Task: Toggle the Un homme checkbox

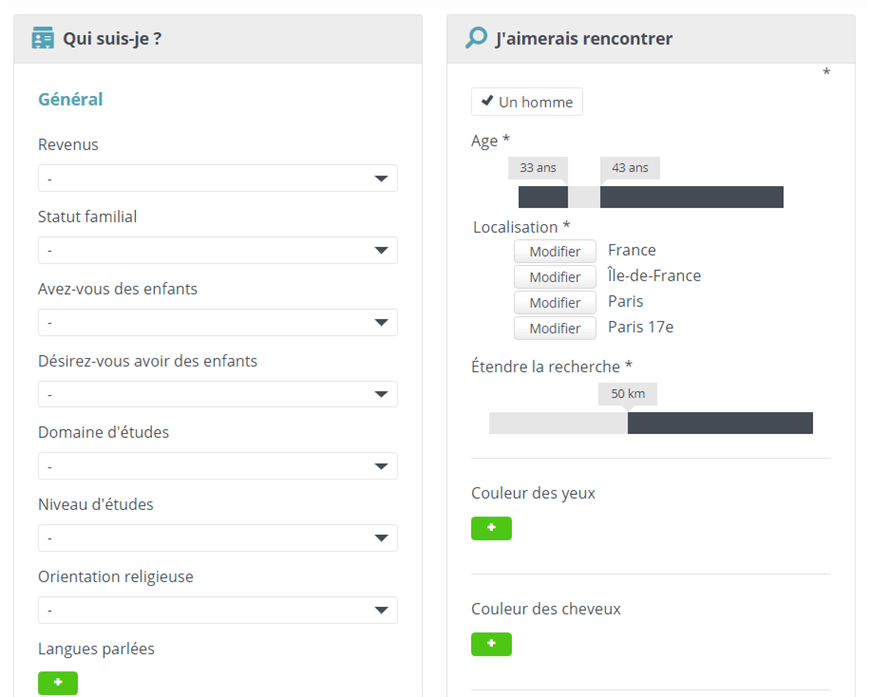Action: pos(527,102)
